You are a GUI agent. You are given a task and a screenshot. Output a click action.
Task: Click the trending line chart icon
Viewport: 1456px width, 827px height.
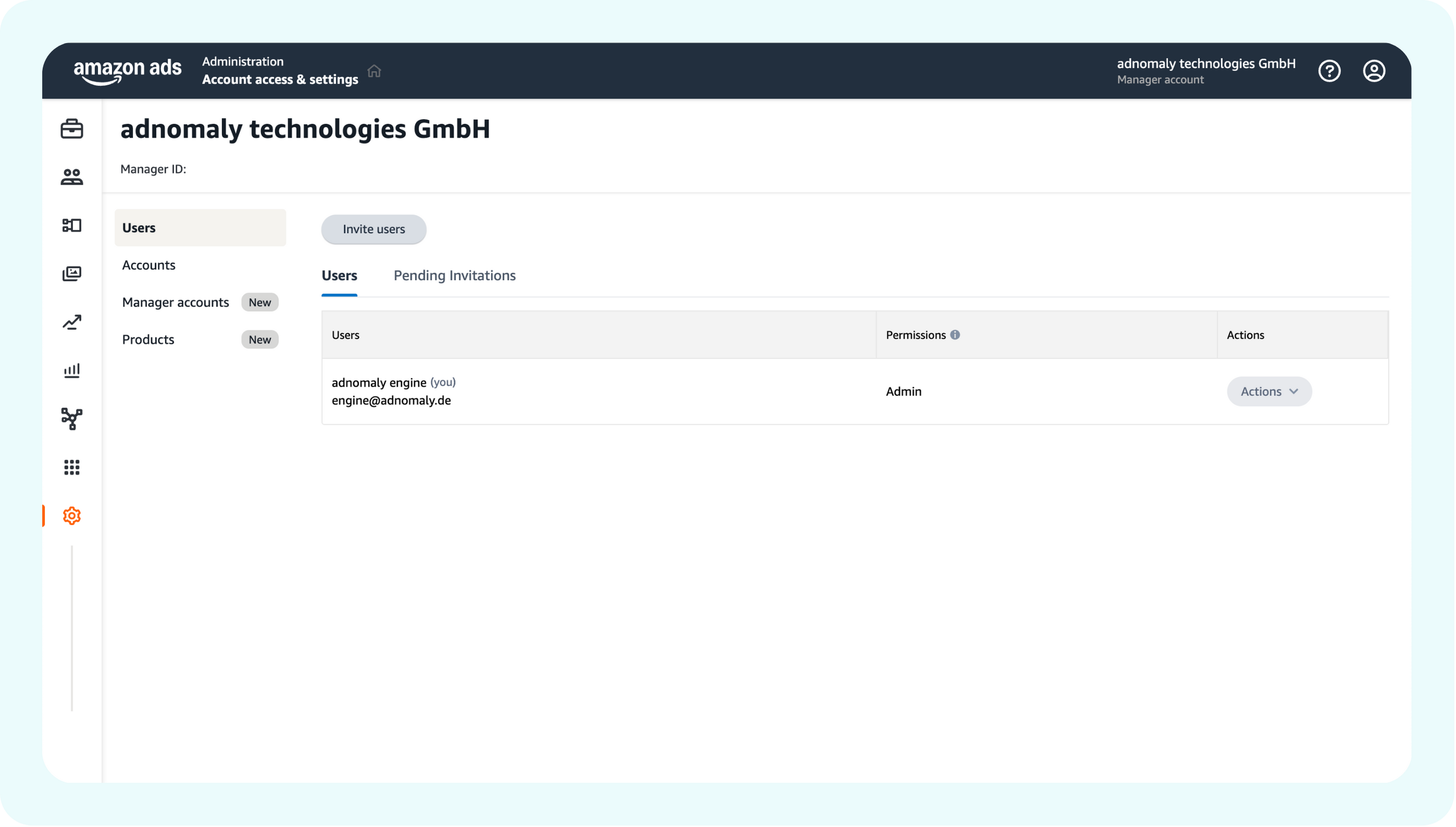(71, 322)
